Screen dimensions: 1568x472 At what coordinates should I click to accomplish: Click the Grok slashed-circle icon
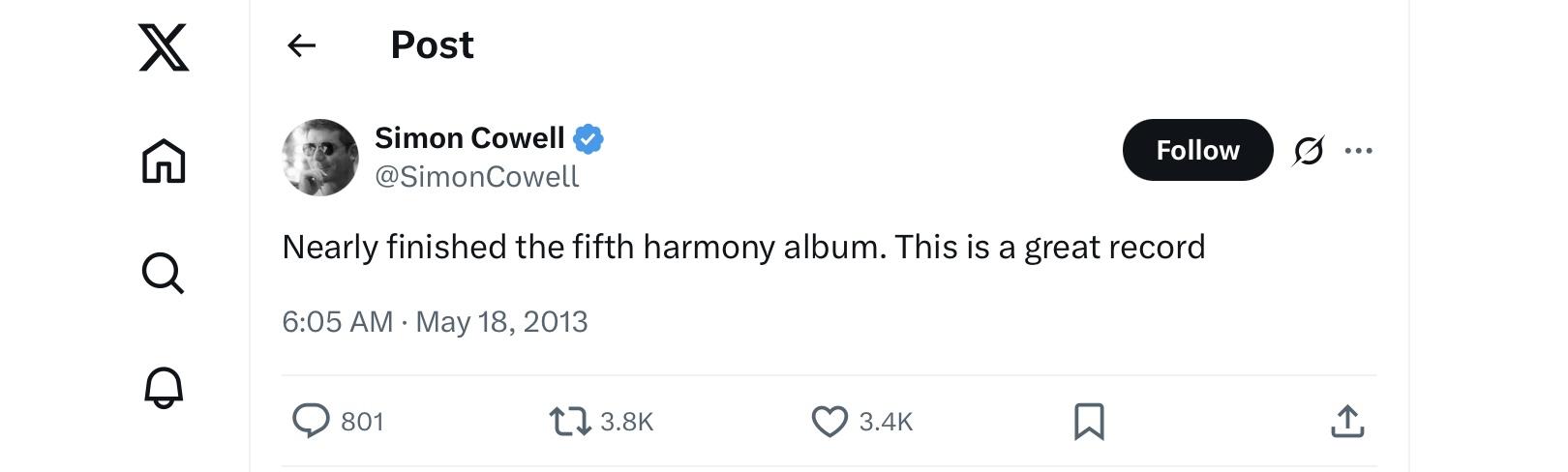(x=1308, y=151)
